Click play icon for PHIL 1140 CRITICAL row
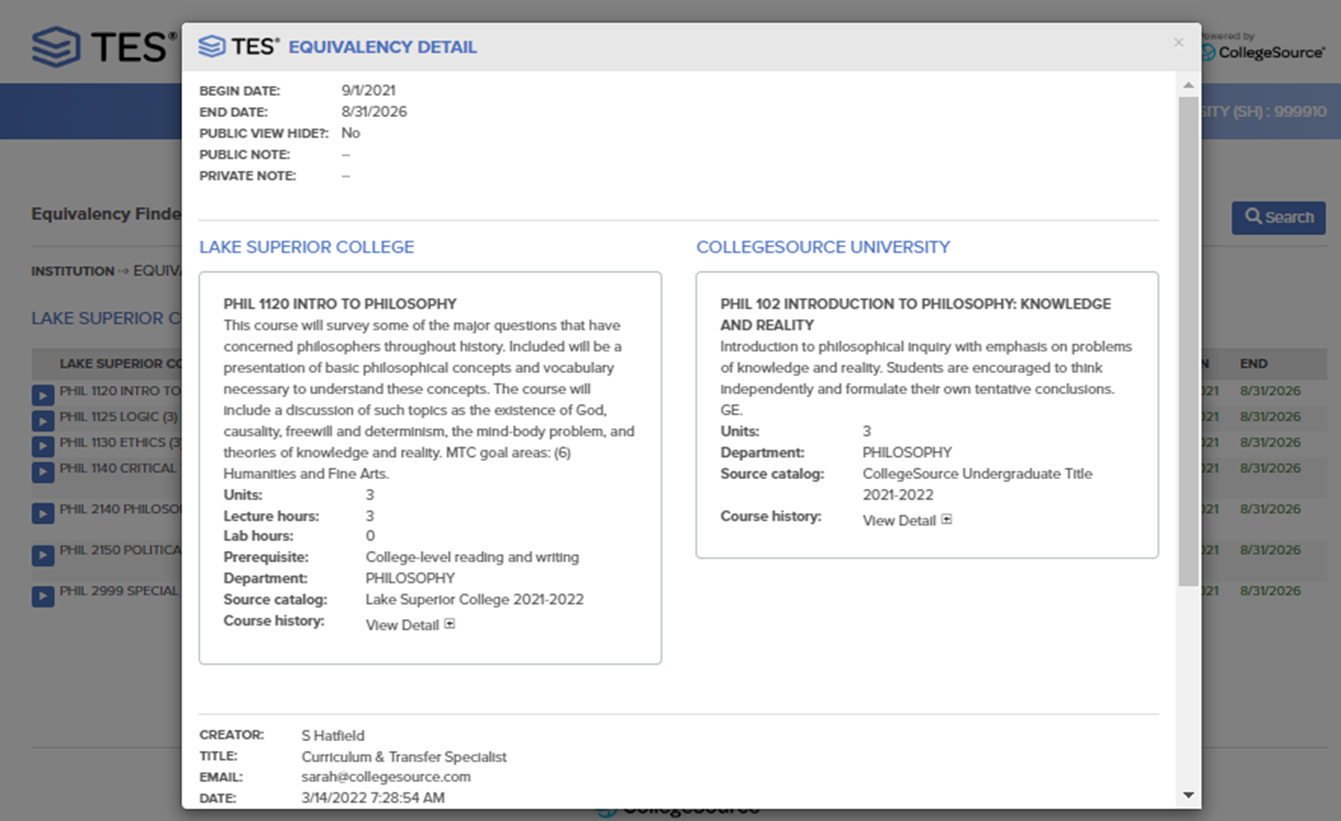The width and height of the screenshot is (1341, 821). (x=42, y=472)
